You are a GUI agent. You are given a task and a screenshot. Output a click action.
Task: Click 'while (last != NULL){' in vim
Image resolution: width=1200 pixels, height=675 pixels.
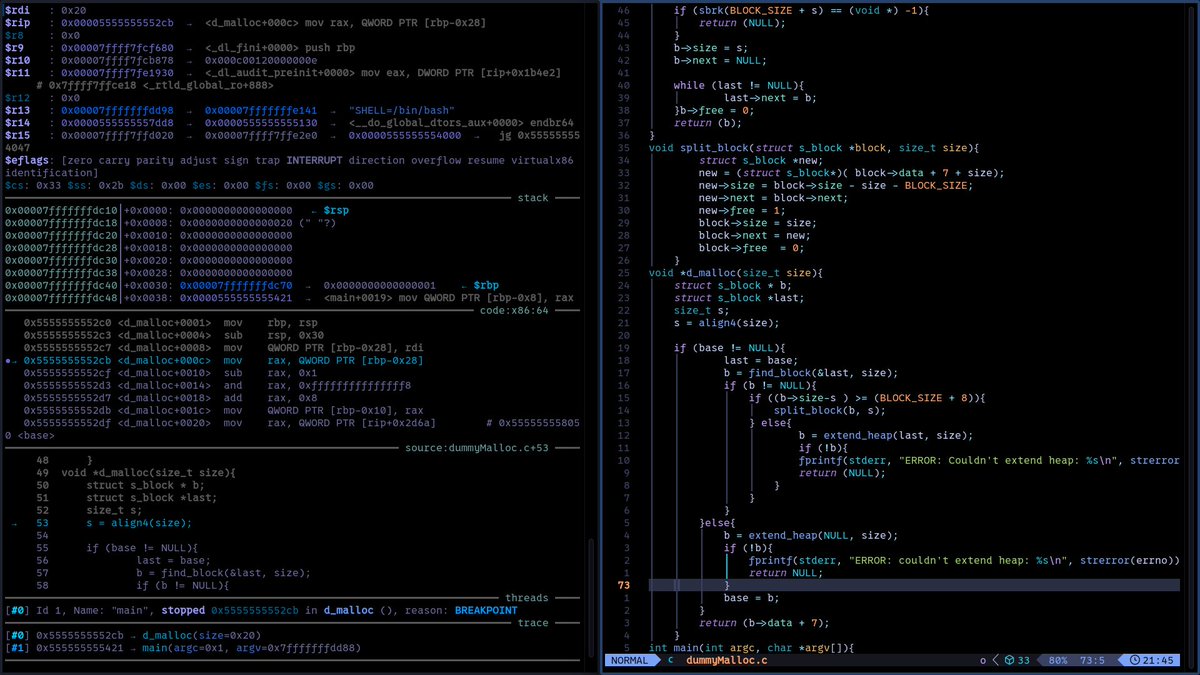(x=739, y=85)
